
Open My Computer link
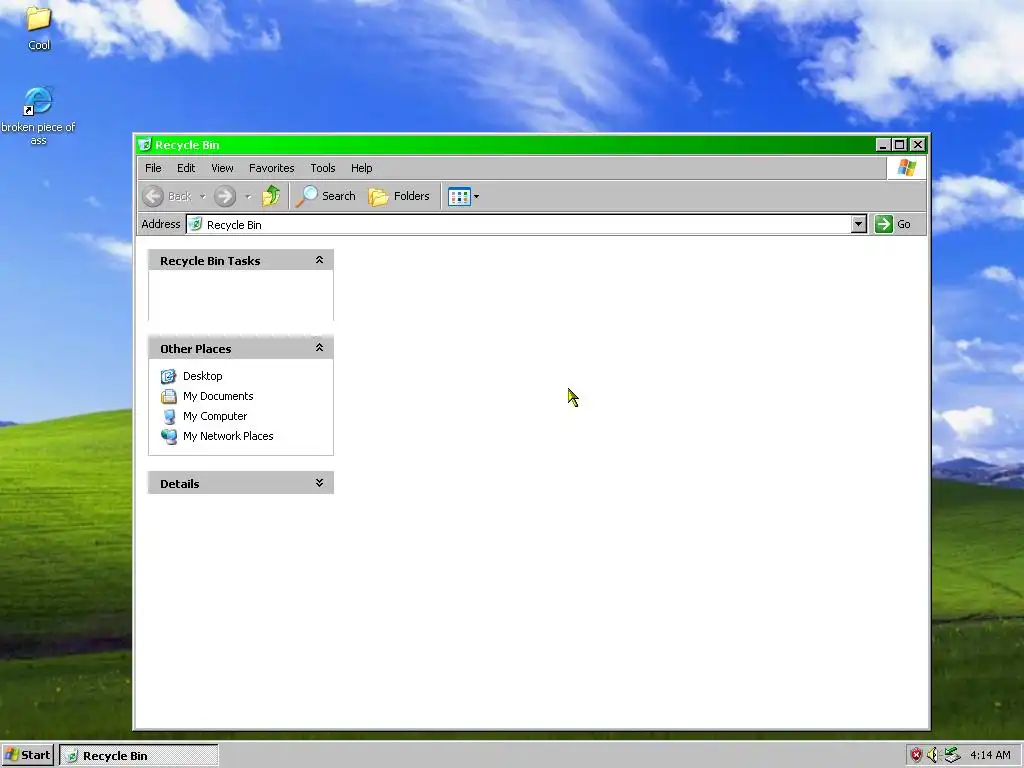click(x=215, y=416)
